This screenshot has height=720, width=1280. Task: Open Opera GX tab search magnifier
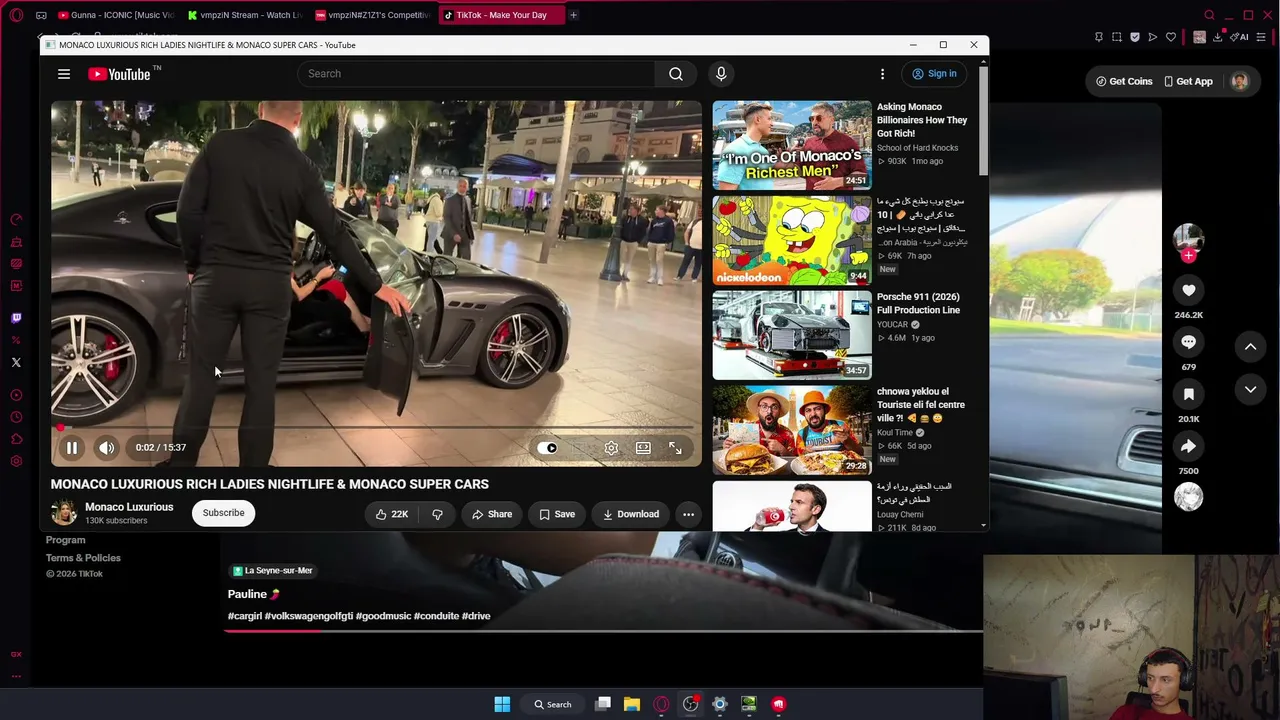pyautogui.click(x=1209, y=15)
